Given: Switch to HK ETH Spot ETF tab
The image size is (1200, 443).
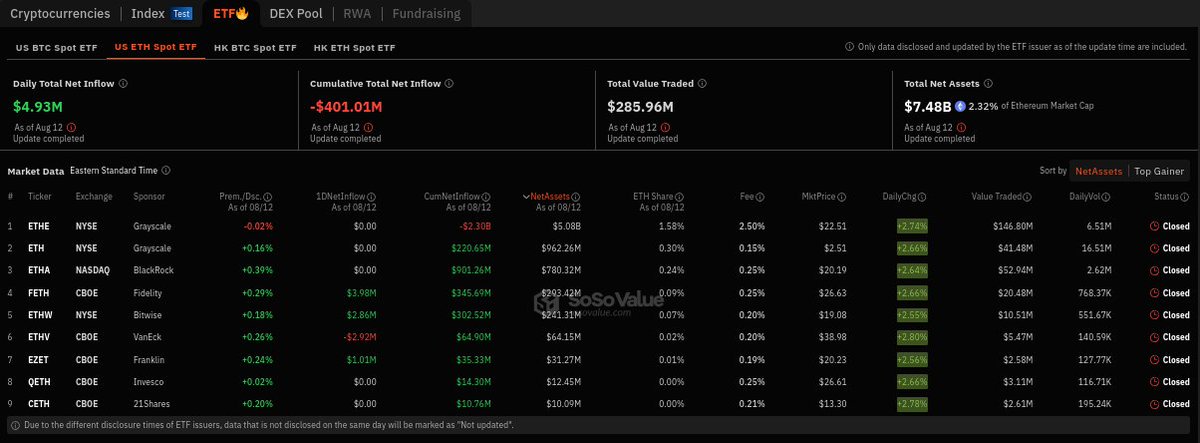Looking at the screenshot, I should 354,47.
